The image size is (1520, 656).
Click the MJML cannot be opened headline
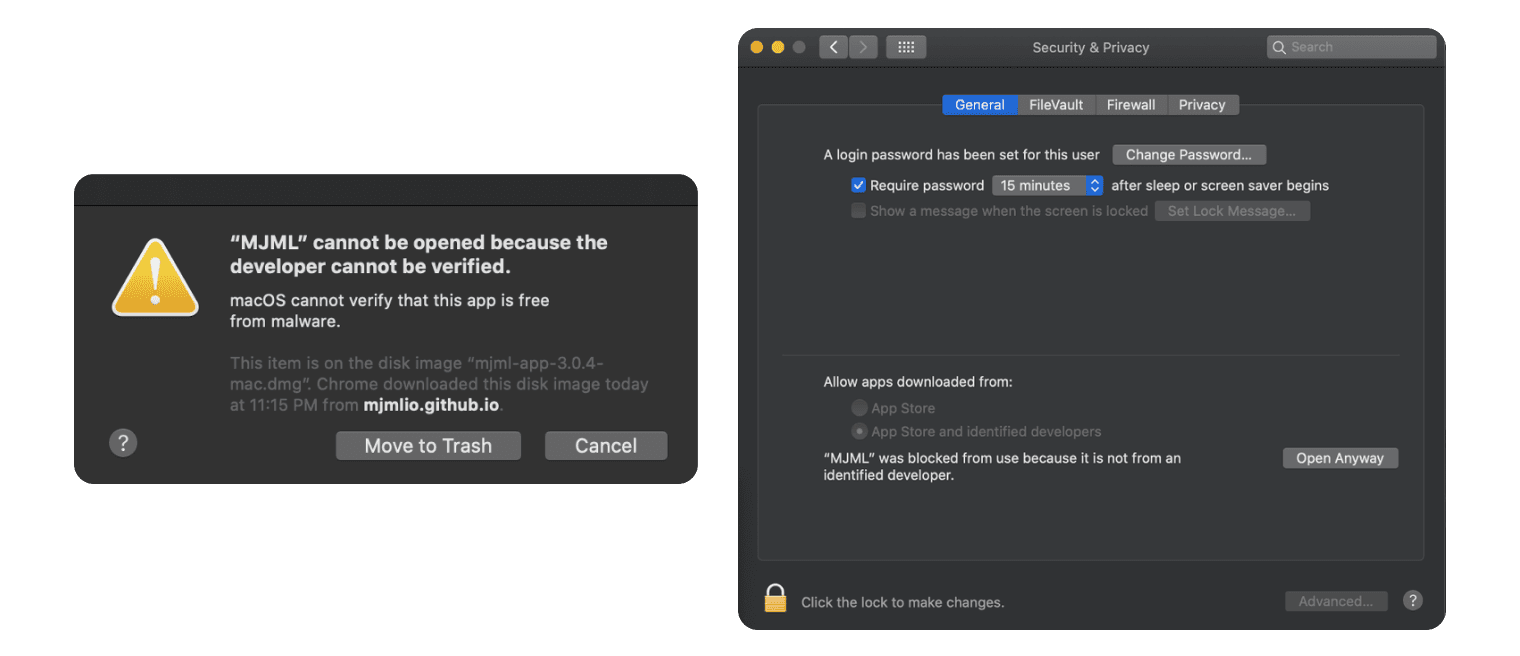tap(419, 255)
